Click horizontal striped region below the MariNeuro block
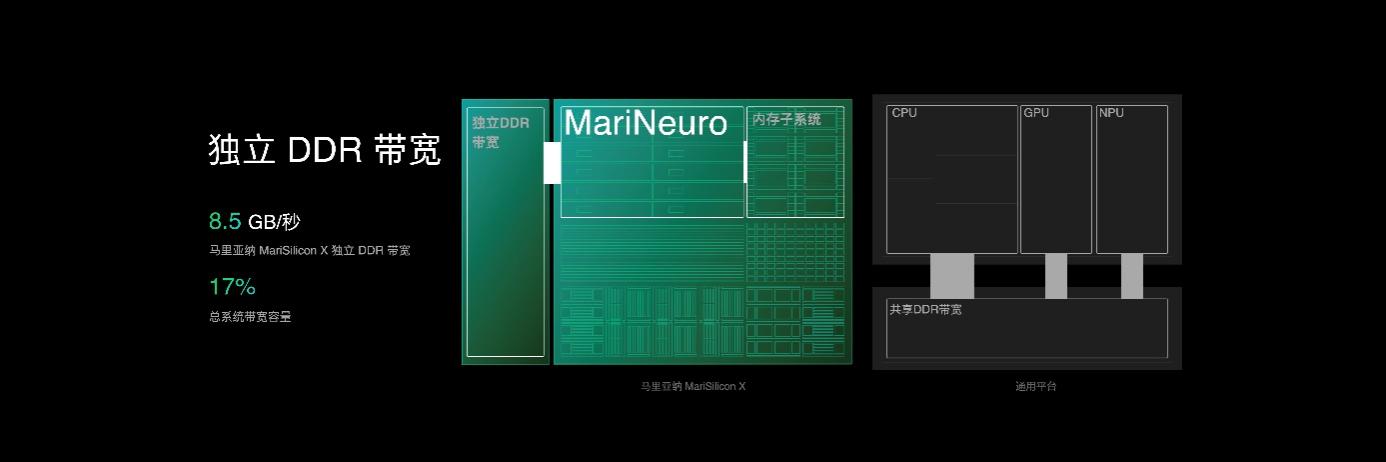 click(x=650, y=250)
